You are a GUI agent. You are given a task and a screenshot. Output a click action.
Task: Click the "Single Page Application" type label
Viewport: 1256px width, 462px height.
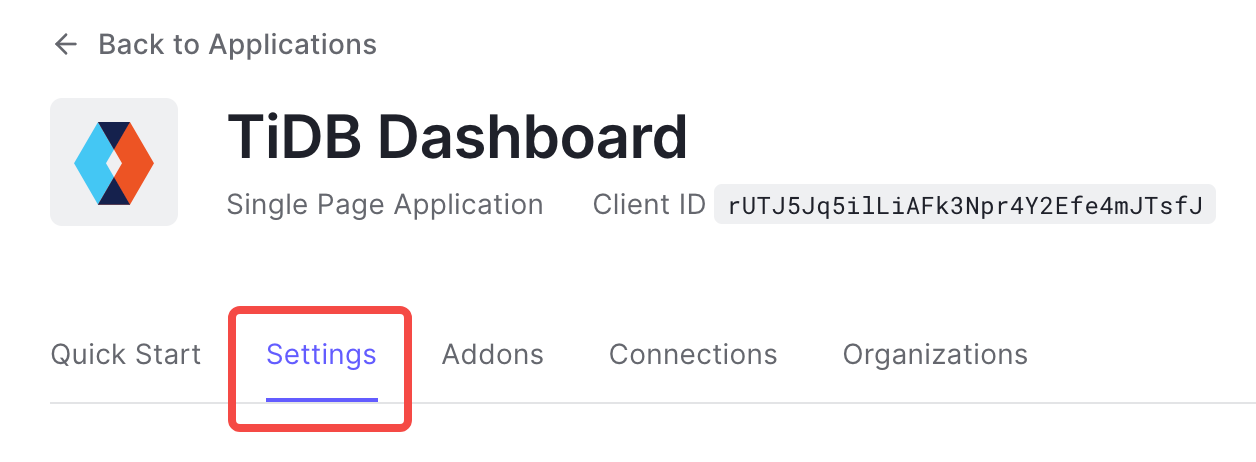point(385,205)
